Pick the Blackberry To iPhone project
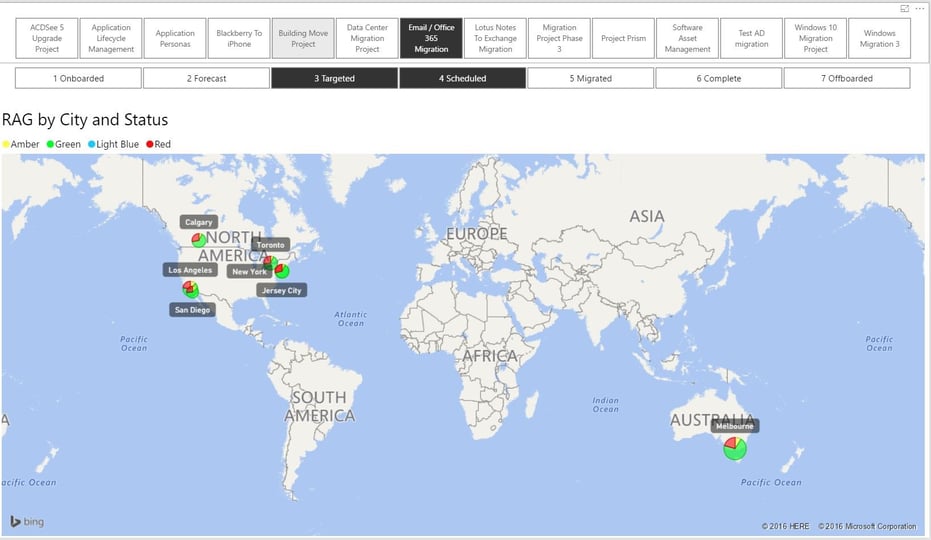This screenshot has width=931, height=540. click(x=239, y=38)
